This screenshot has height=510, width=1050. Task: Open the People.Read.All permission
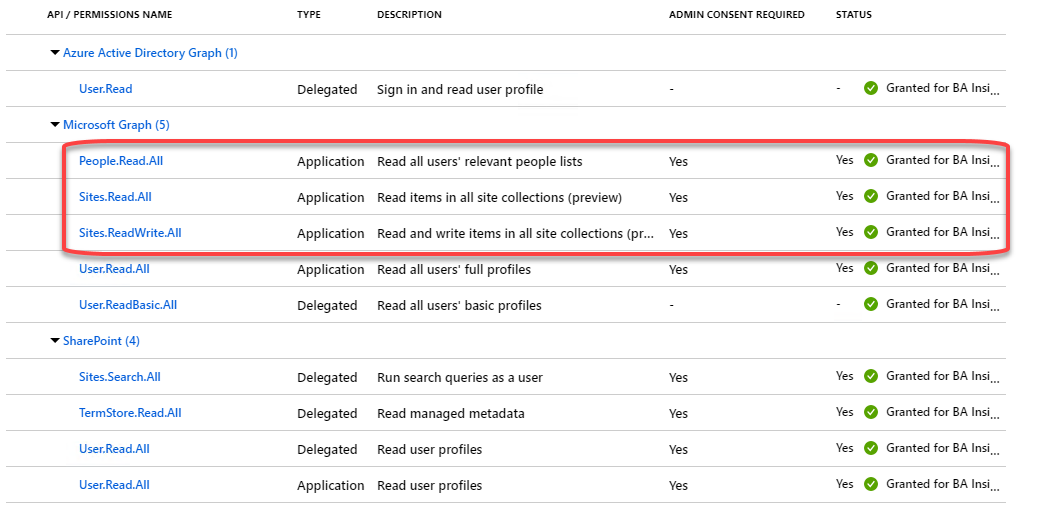[120, 161]
